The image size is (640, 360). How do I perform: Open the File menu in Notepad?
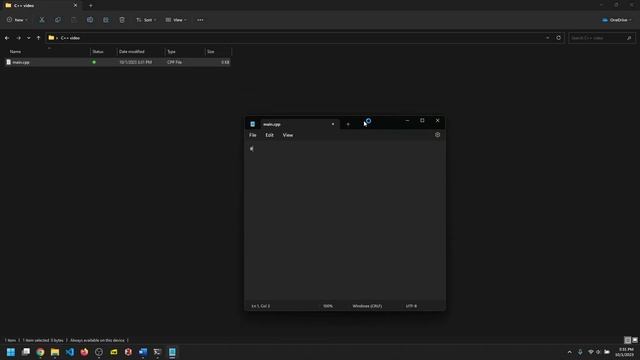pos(253,135)
